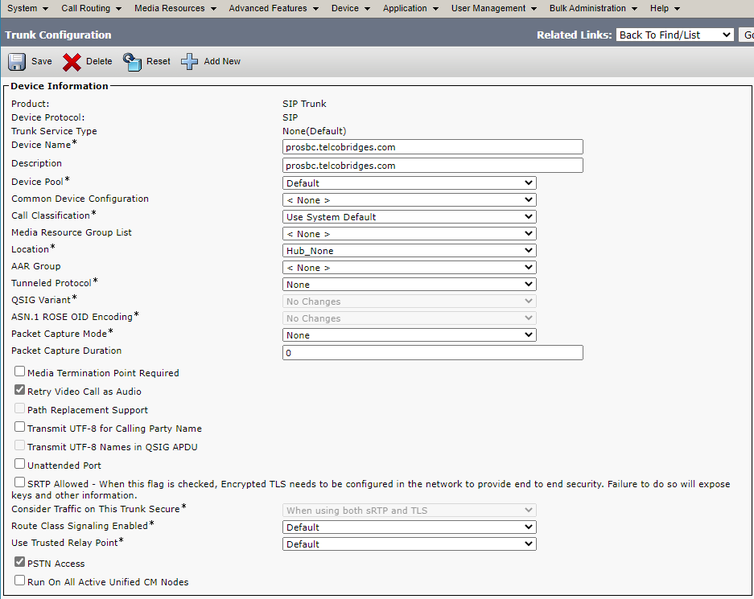Image resolution: width=754 pixels, height=599 pixels.
Task: Open the Route Class Signaling Enabled dropdown
Action: [409, 527]
